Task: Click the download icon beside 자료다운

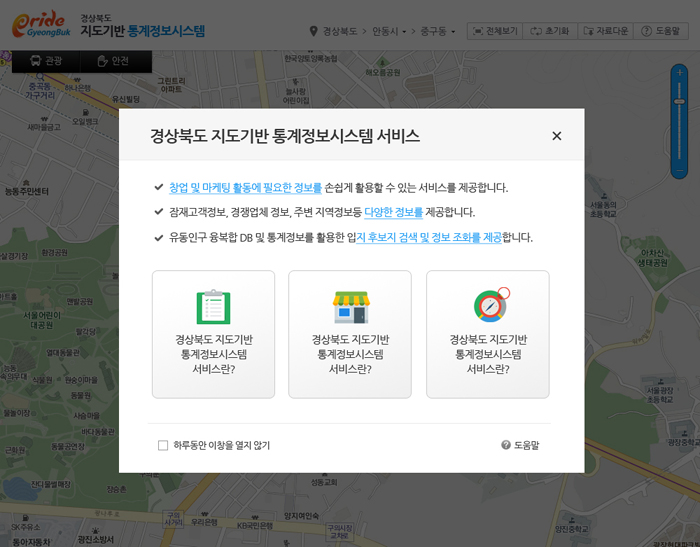Action: (589, 31)
